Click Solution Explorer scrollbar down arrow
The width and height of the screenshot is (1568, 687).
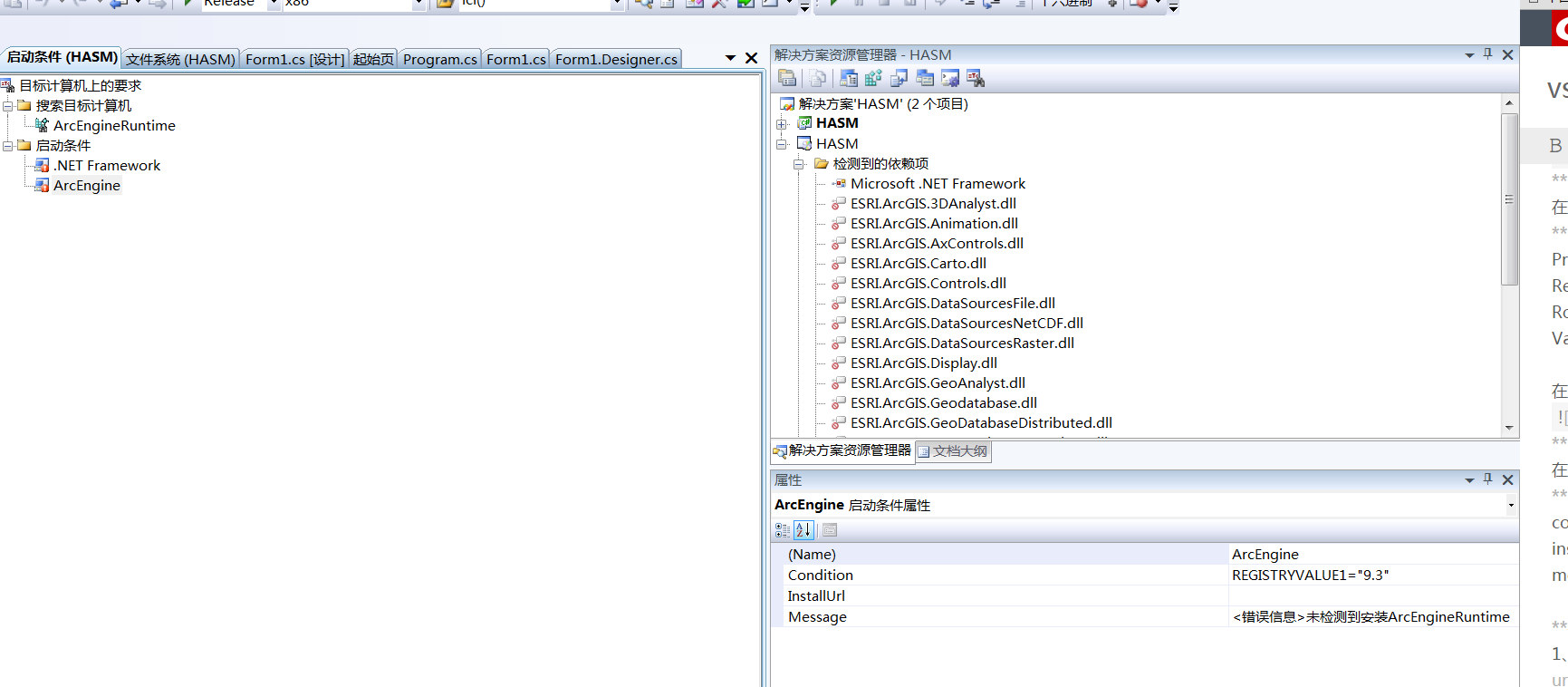(x=1509, y=428)
